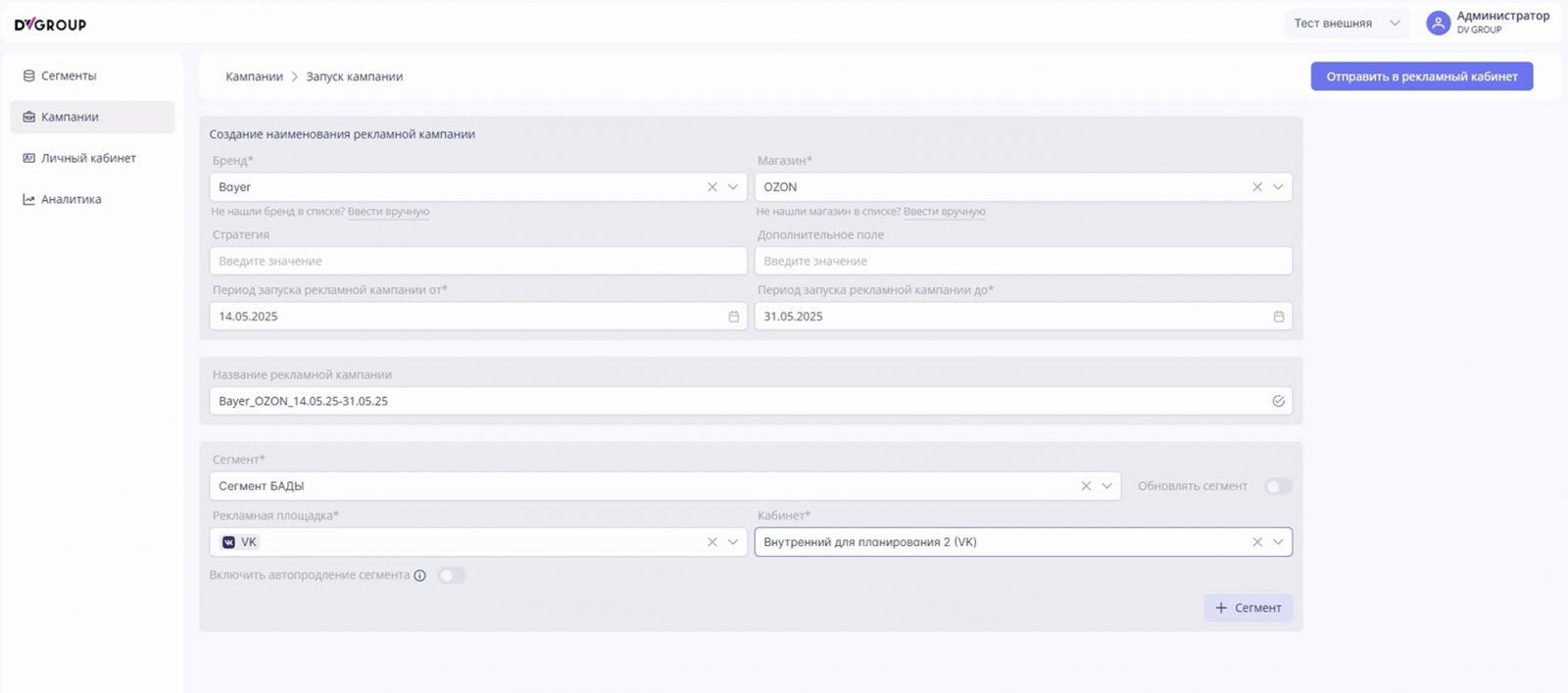Expand the Кабинет dropdown arrow
The width and height of the screenshot is (1568, 693).
point(1278,542)
